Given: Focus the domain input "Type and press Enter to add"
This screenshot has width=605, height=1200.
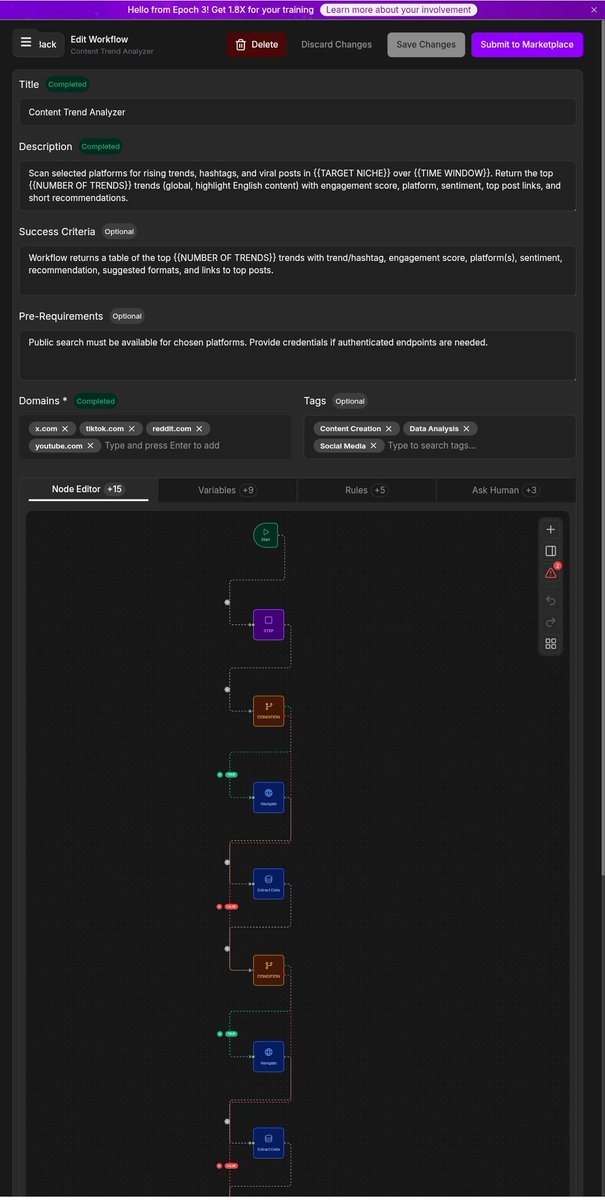Looking at the screenshot, I should click(162, 445).
